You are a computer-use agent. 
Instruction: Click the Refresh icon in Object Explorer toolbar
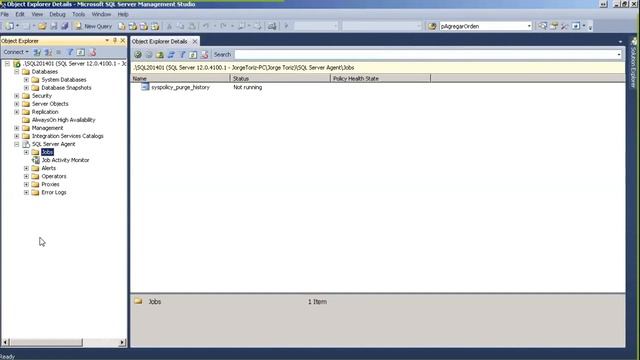[81, 52]
